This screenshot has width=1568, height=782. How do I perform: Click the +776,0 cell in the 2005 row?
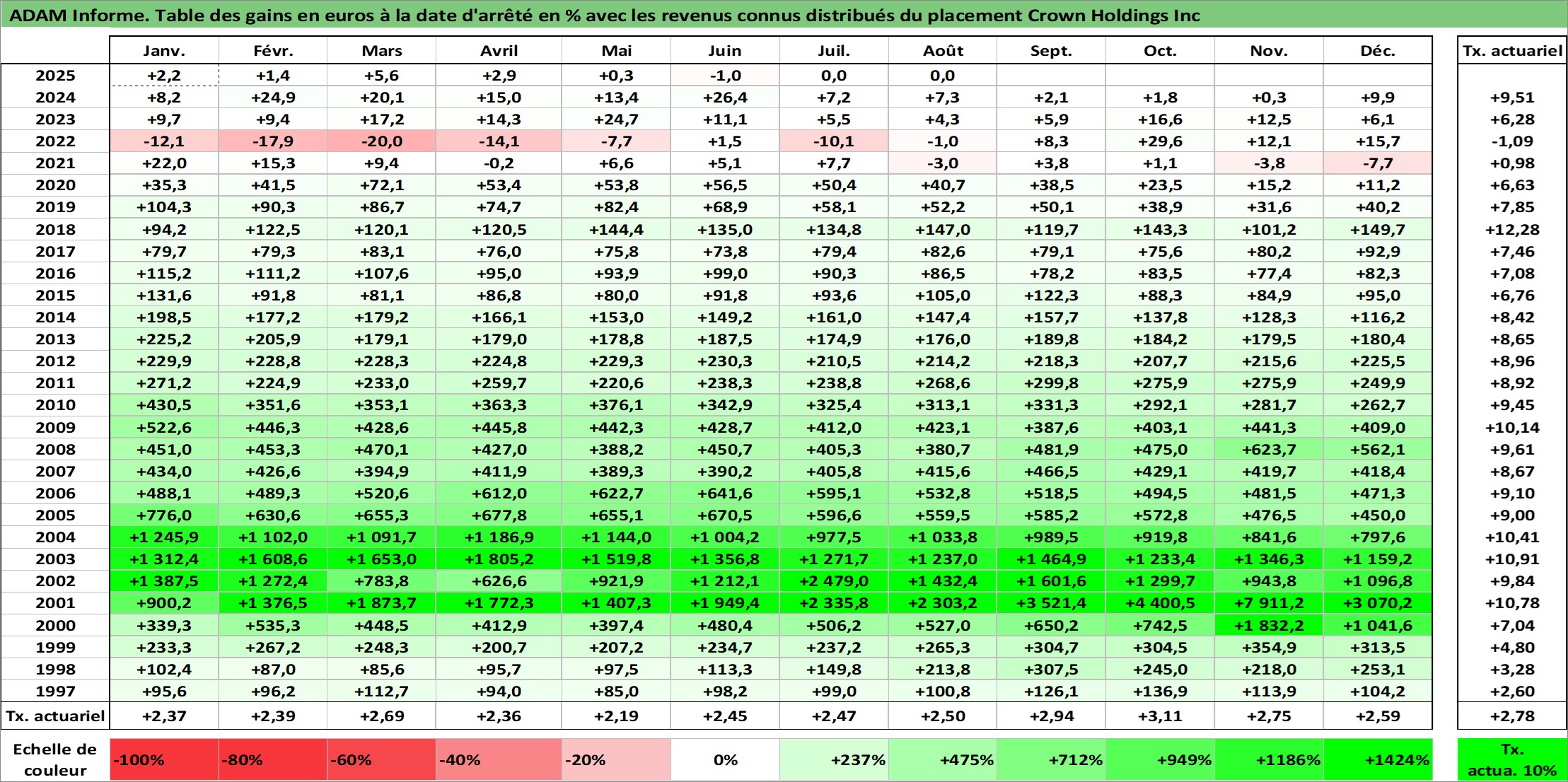164,515
